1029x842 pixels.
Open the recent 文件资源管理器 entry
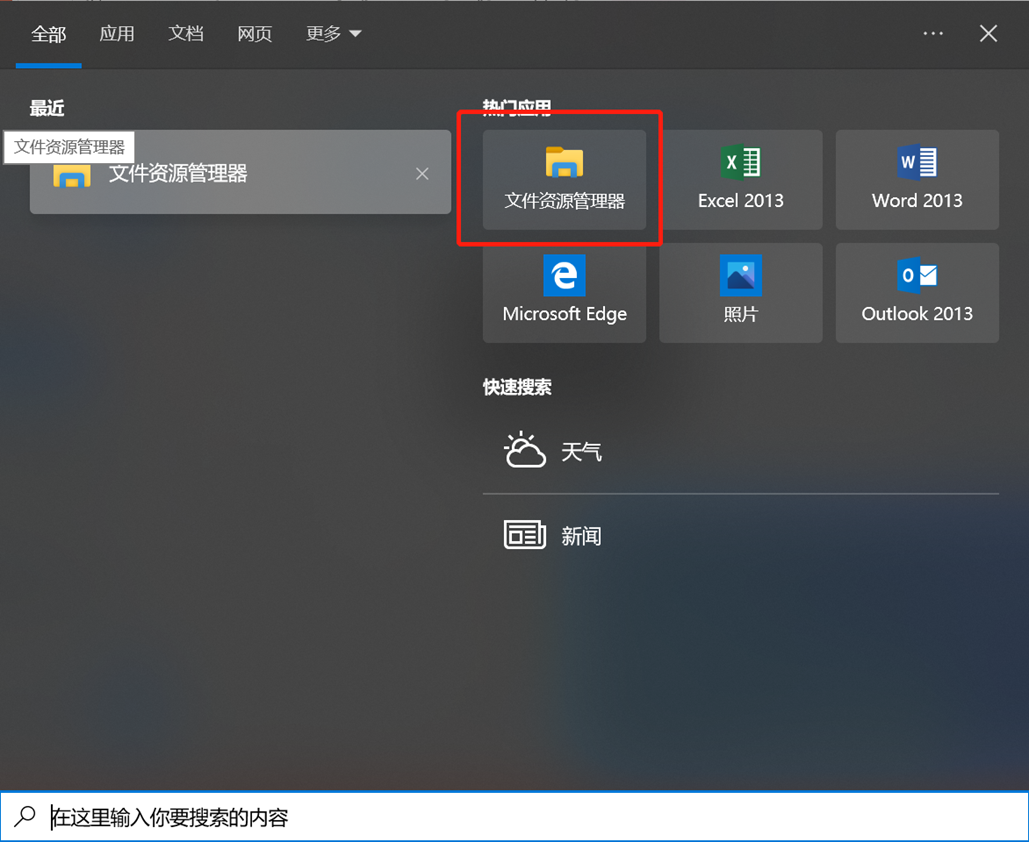click(240, 172)
